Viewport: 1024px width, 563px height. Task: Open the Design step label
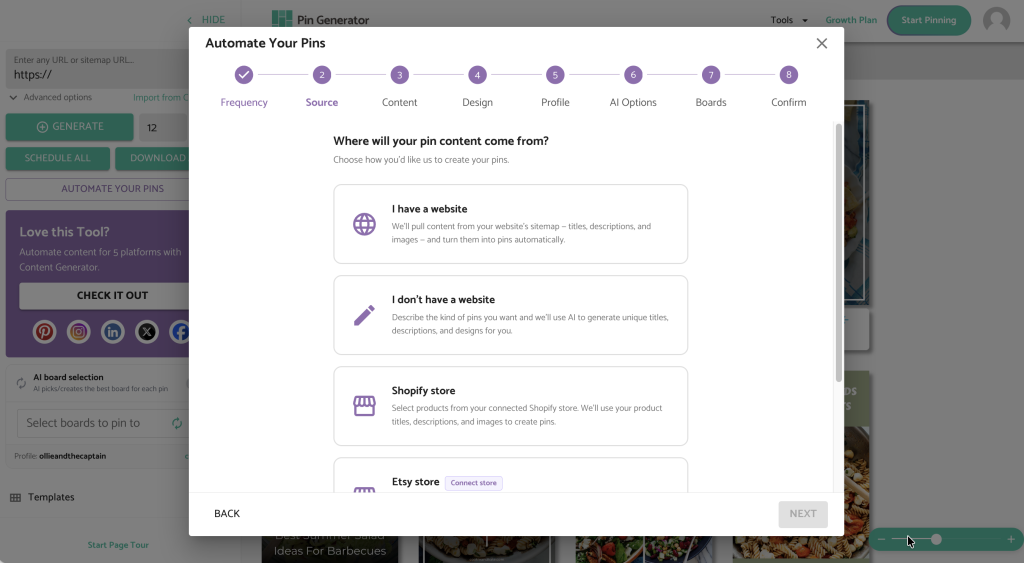477,103
